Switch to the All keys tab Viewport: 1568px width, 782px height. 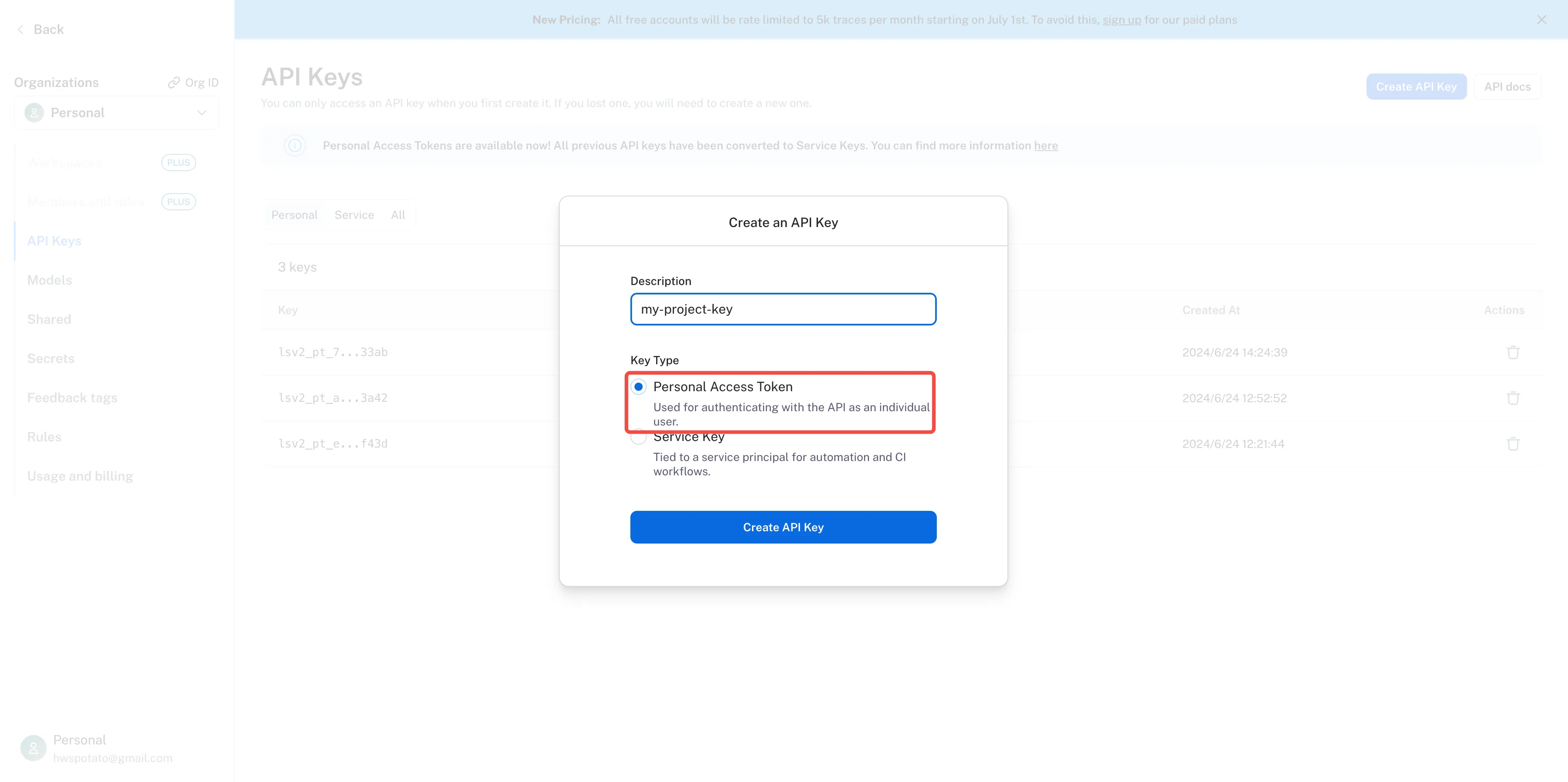click(x=398, y=215)
